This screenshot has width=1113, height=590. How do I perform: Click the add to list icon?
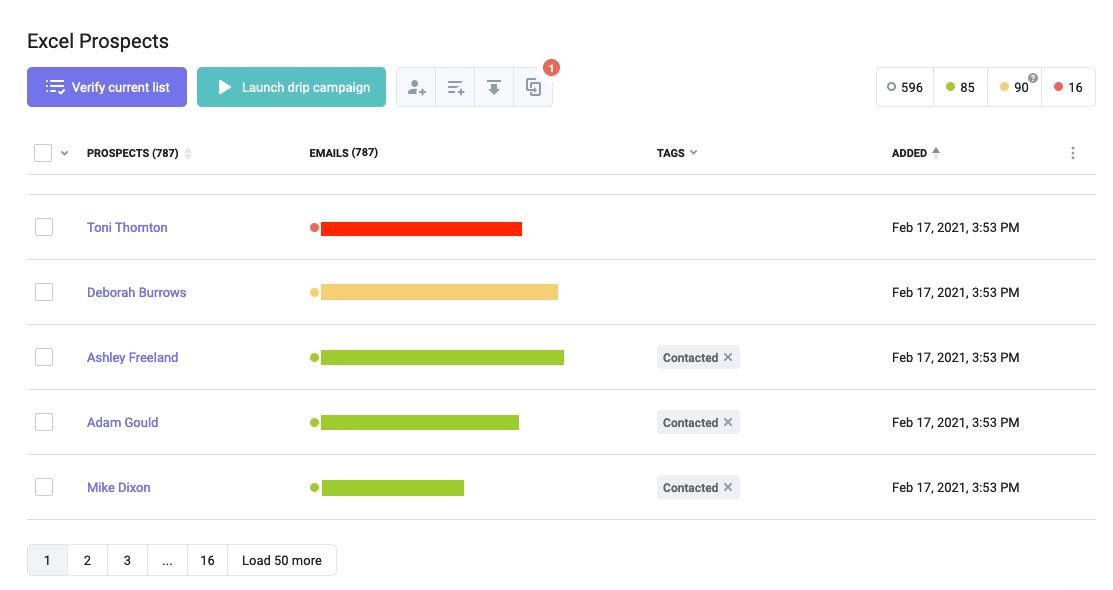456,88
